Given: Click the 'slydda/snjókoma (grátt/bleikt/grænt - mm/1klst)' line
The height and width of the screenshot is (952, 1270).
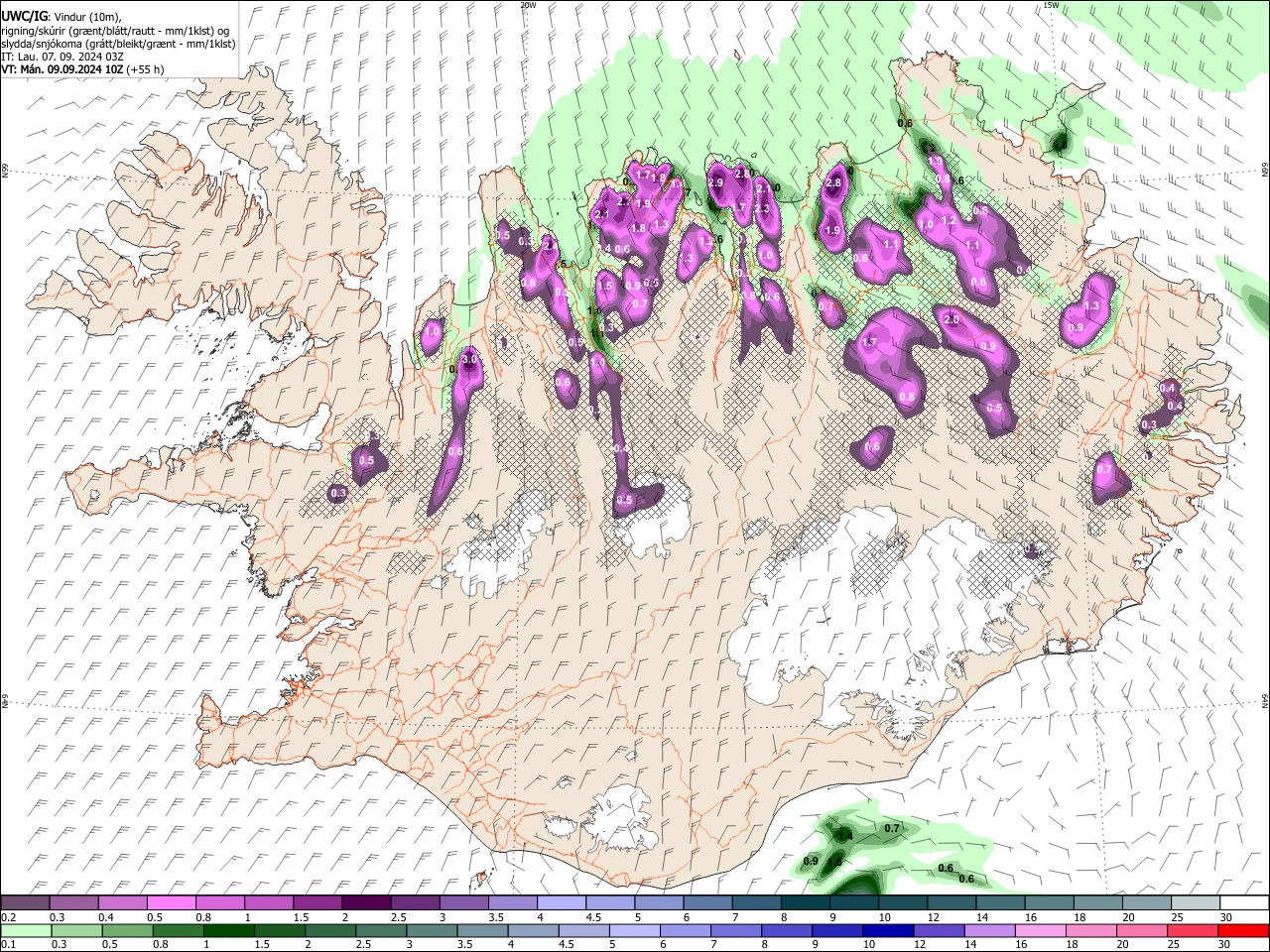Looking at the screenshot, I should tap(118, 44).
